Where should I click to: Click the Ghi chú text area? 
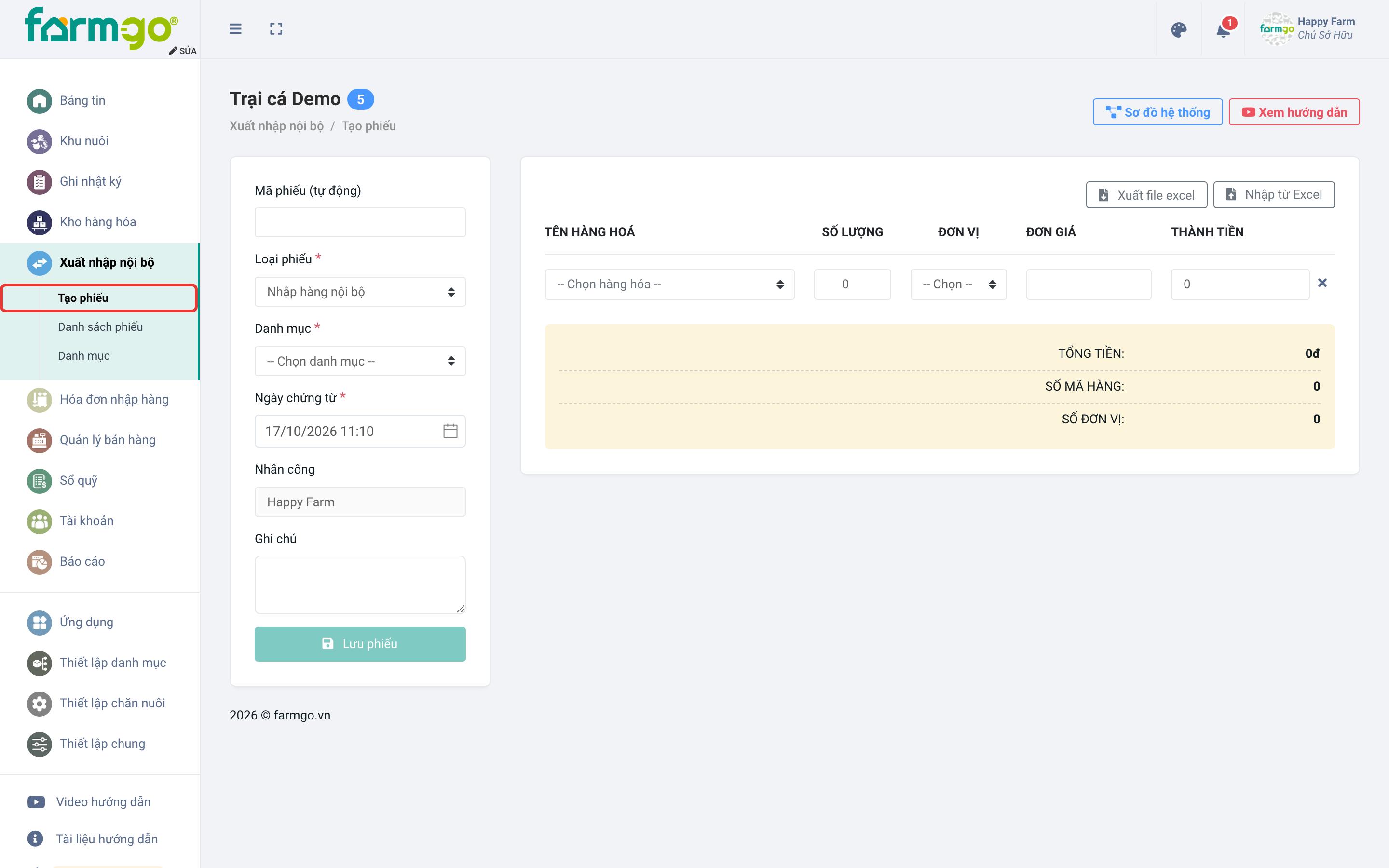click(x=360, y=584)
